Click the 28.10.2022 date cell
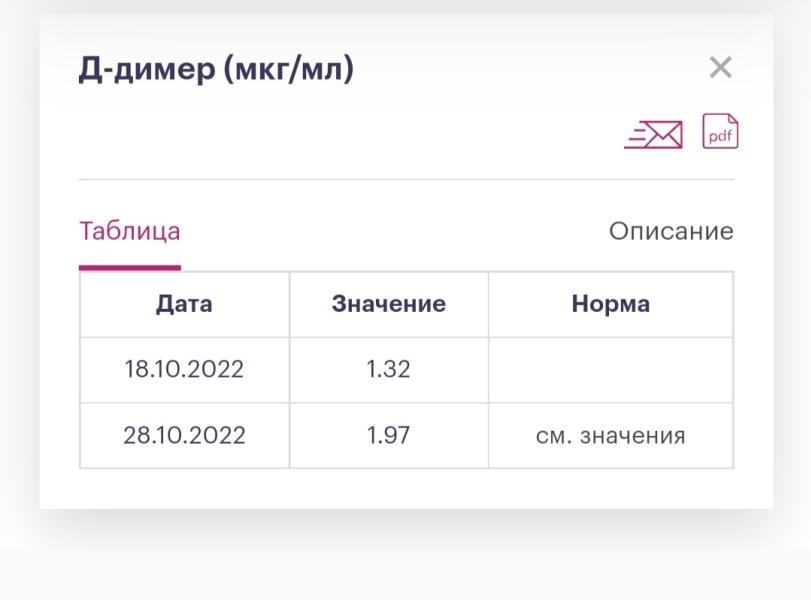This screenshot has width=811, height=600. (x=184, y=436)
